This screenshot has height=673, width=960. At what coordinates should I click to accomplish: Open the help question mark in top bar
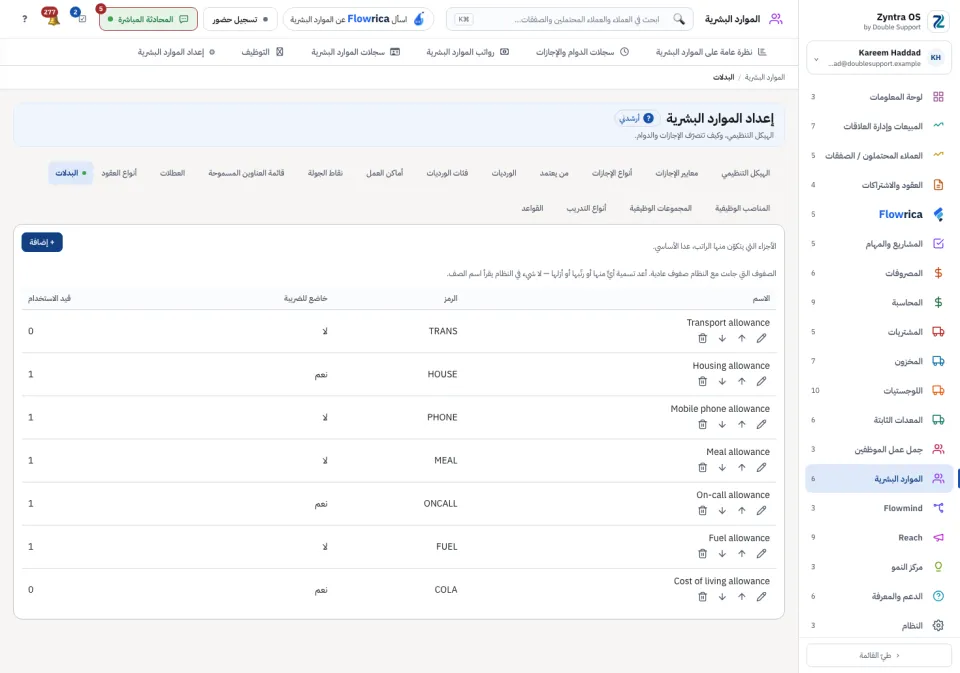point(24,19)
